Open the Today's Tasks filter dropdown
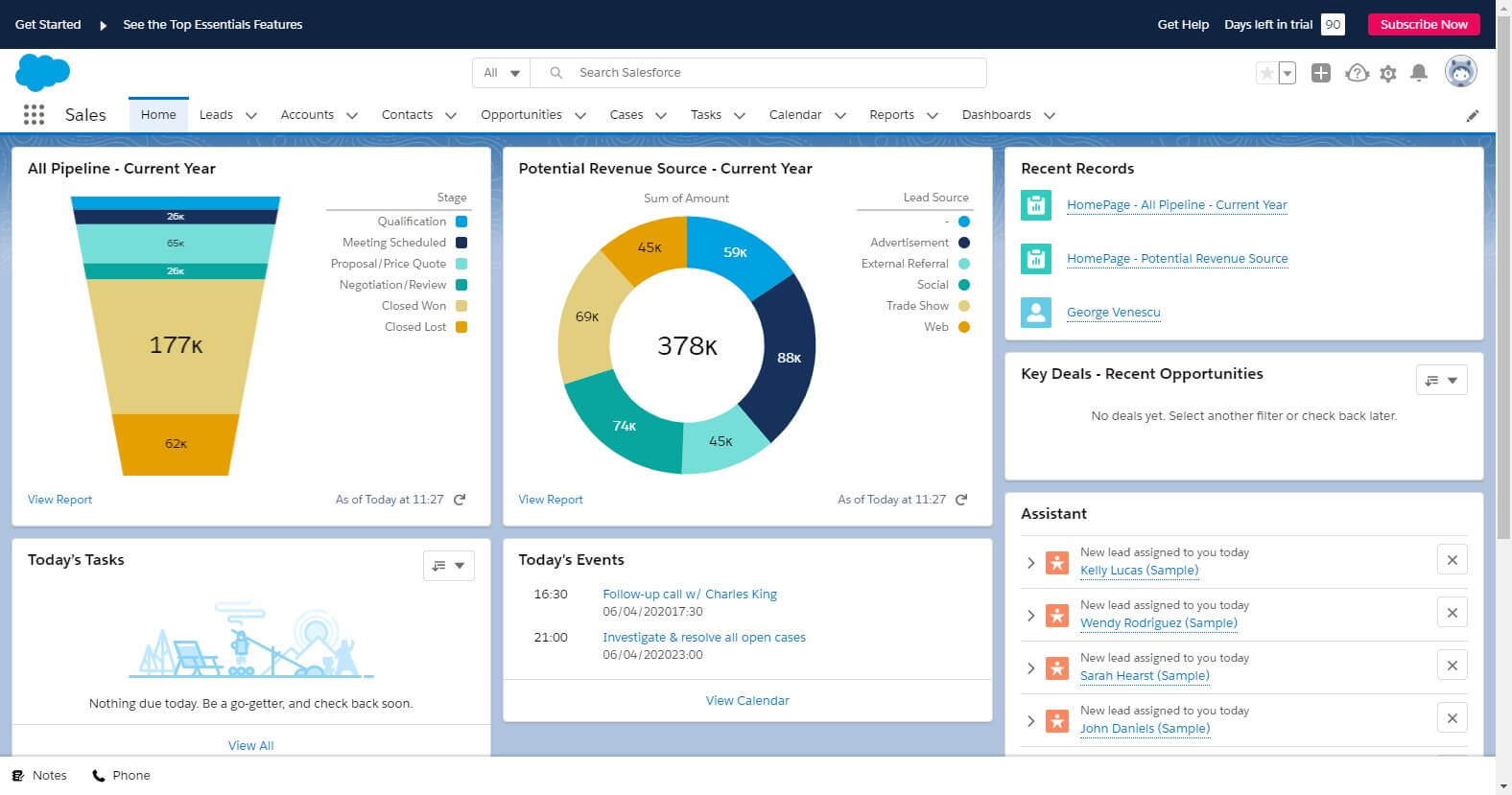Screen dimensions: 1512x795 [x=449, y=566]
